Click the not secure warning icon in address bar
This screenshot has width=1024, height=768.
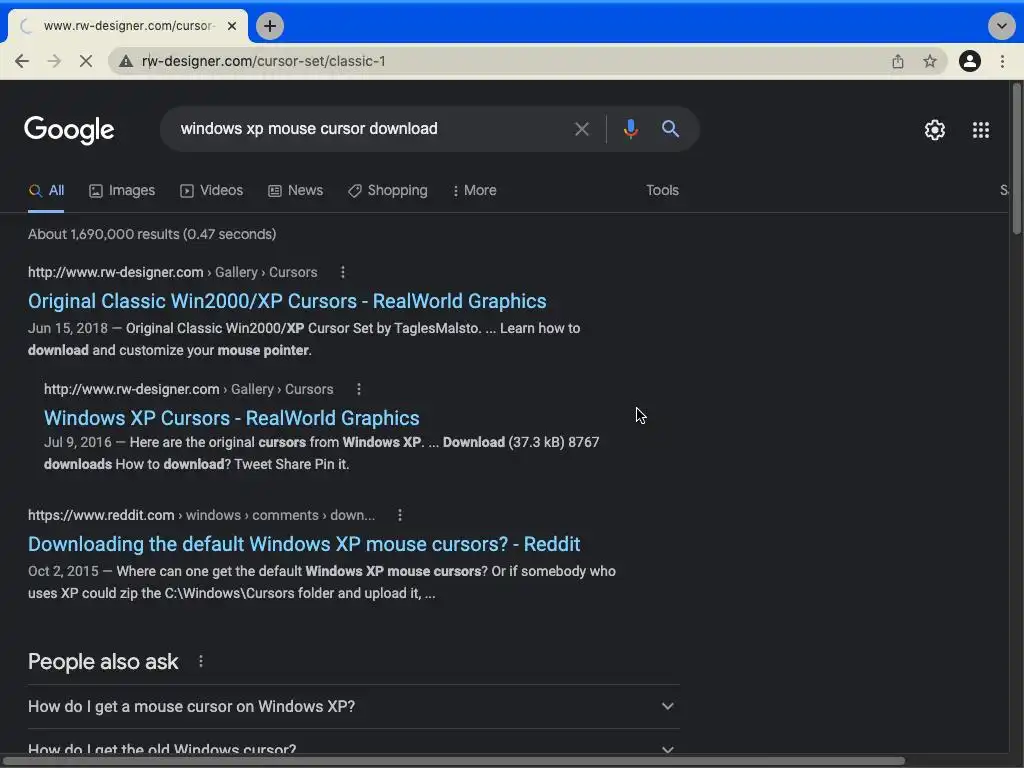(126, 61)
